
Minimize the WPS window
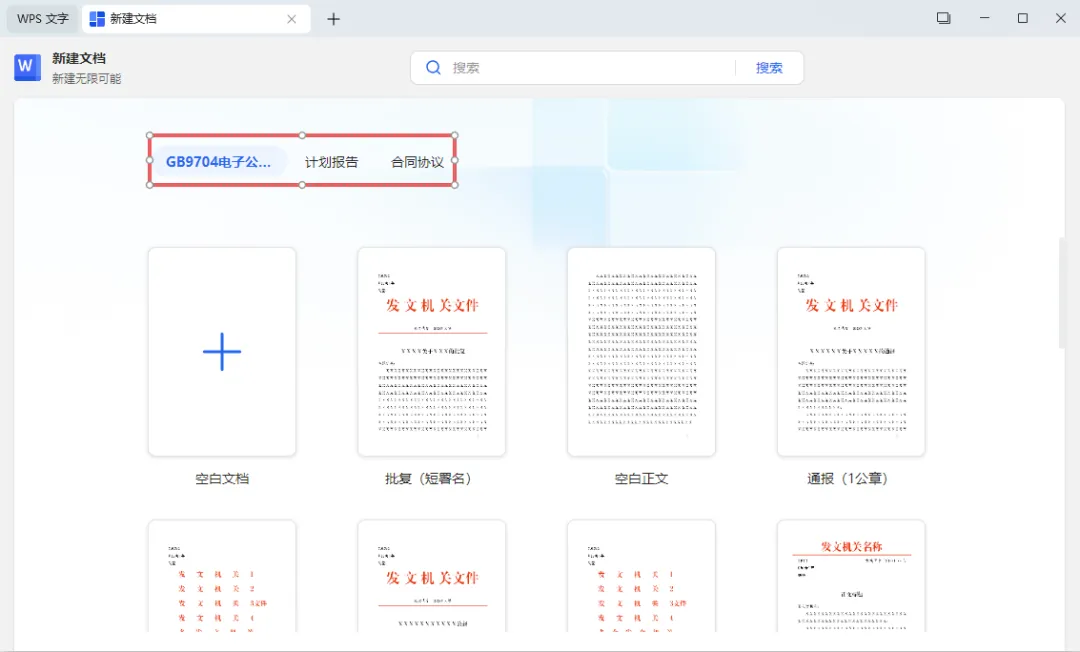pyautogui.click(x=985, y=19)
